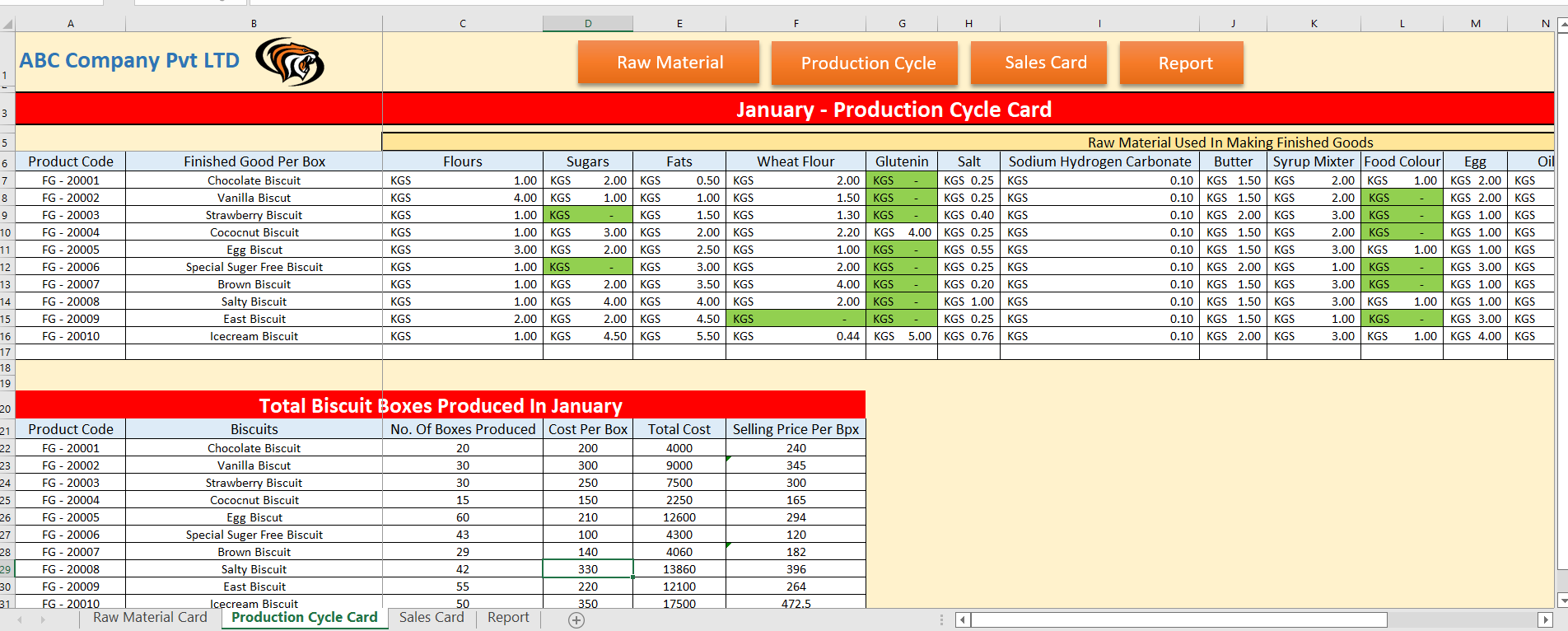Select Product Code header in row 21
The width and height of the screenshot is (1568, 631).
point(71,429)
